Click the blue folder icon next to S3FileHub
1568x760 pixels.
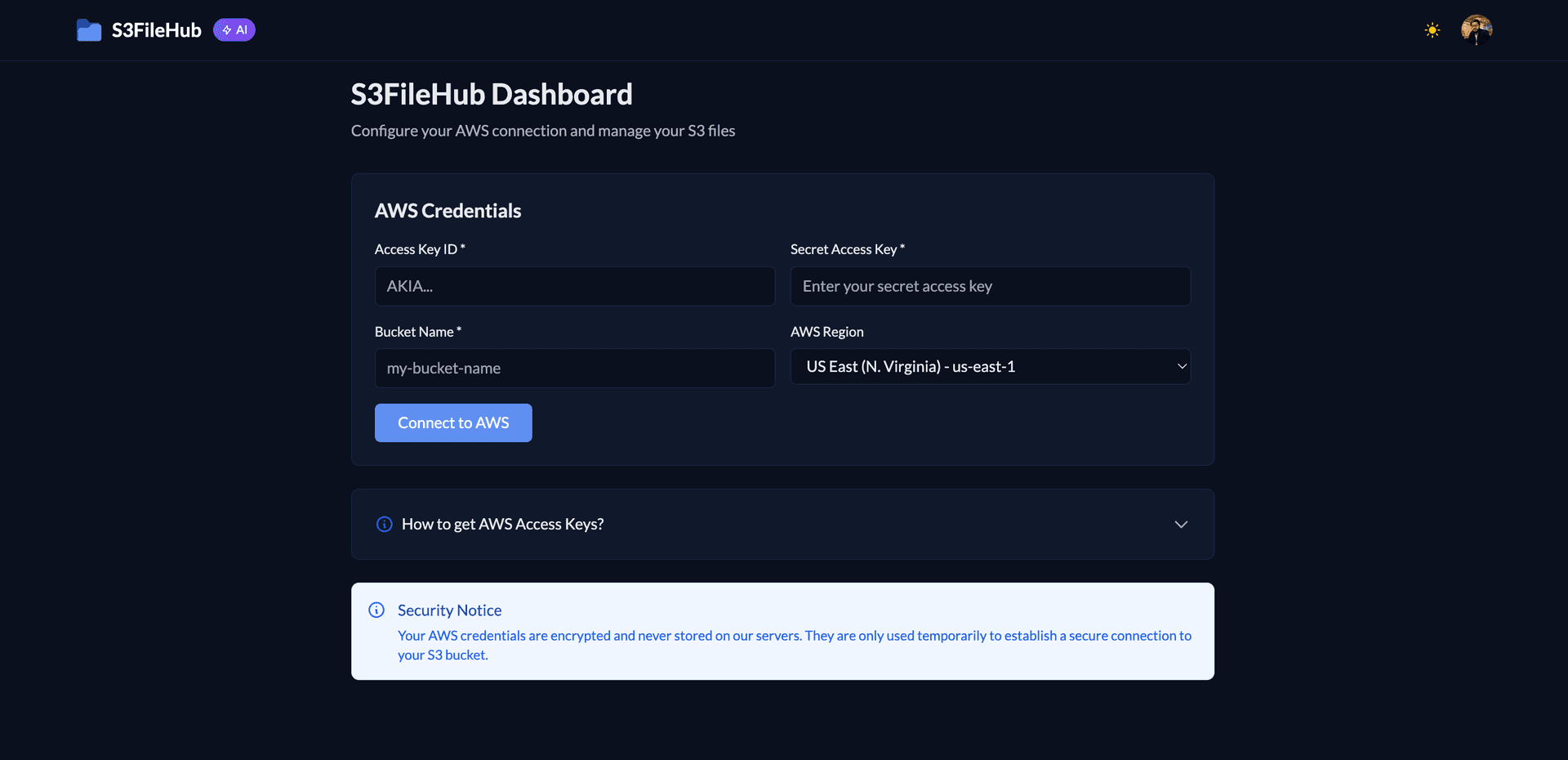point(88,29)
